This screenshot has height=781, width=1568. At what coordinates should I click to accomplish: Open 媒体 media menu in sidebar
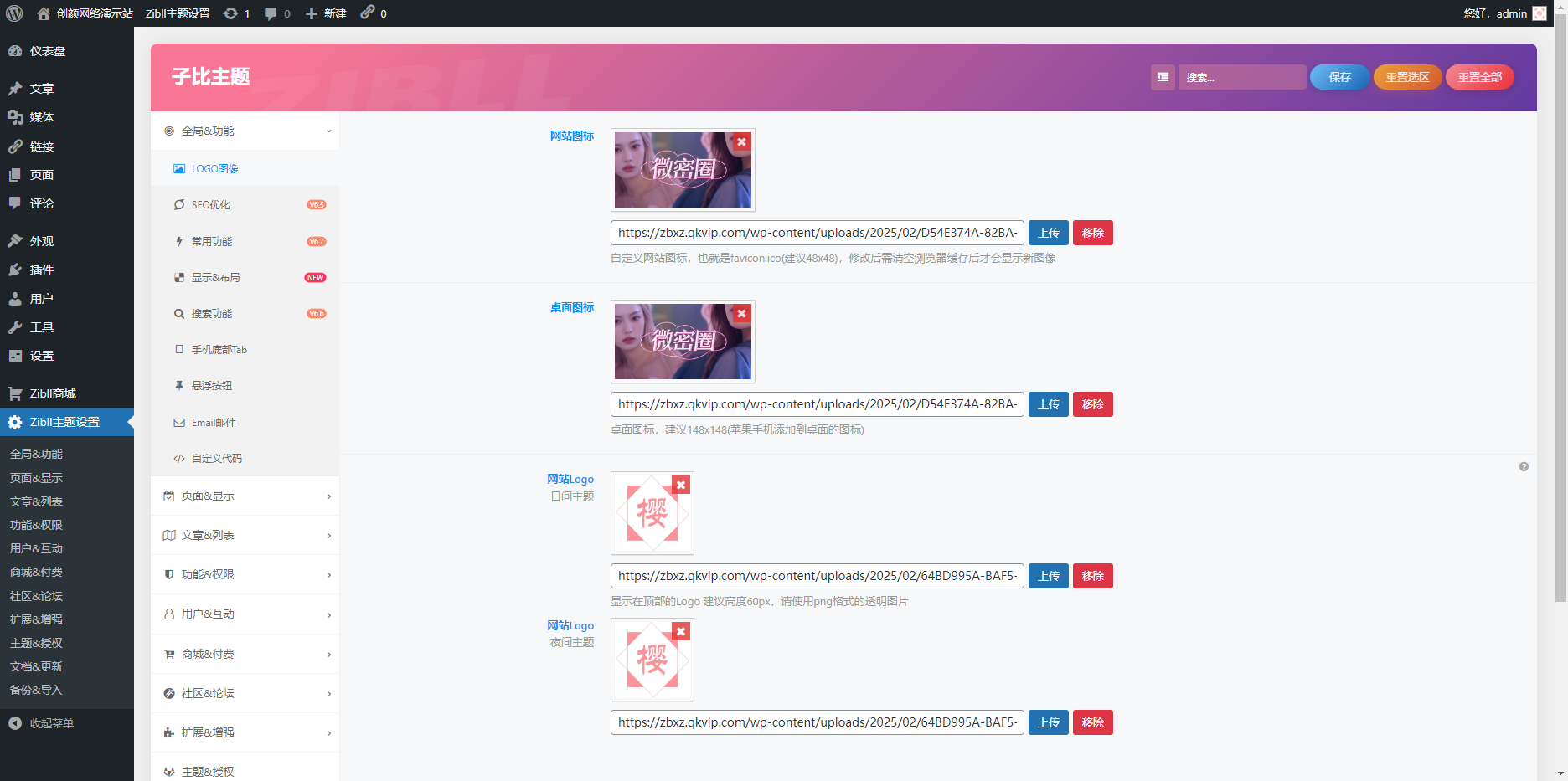click(x=67, y=117)
